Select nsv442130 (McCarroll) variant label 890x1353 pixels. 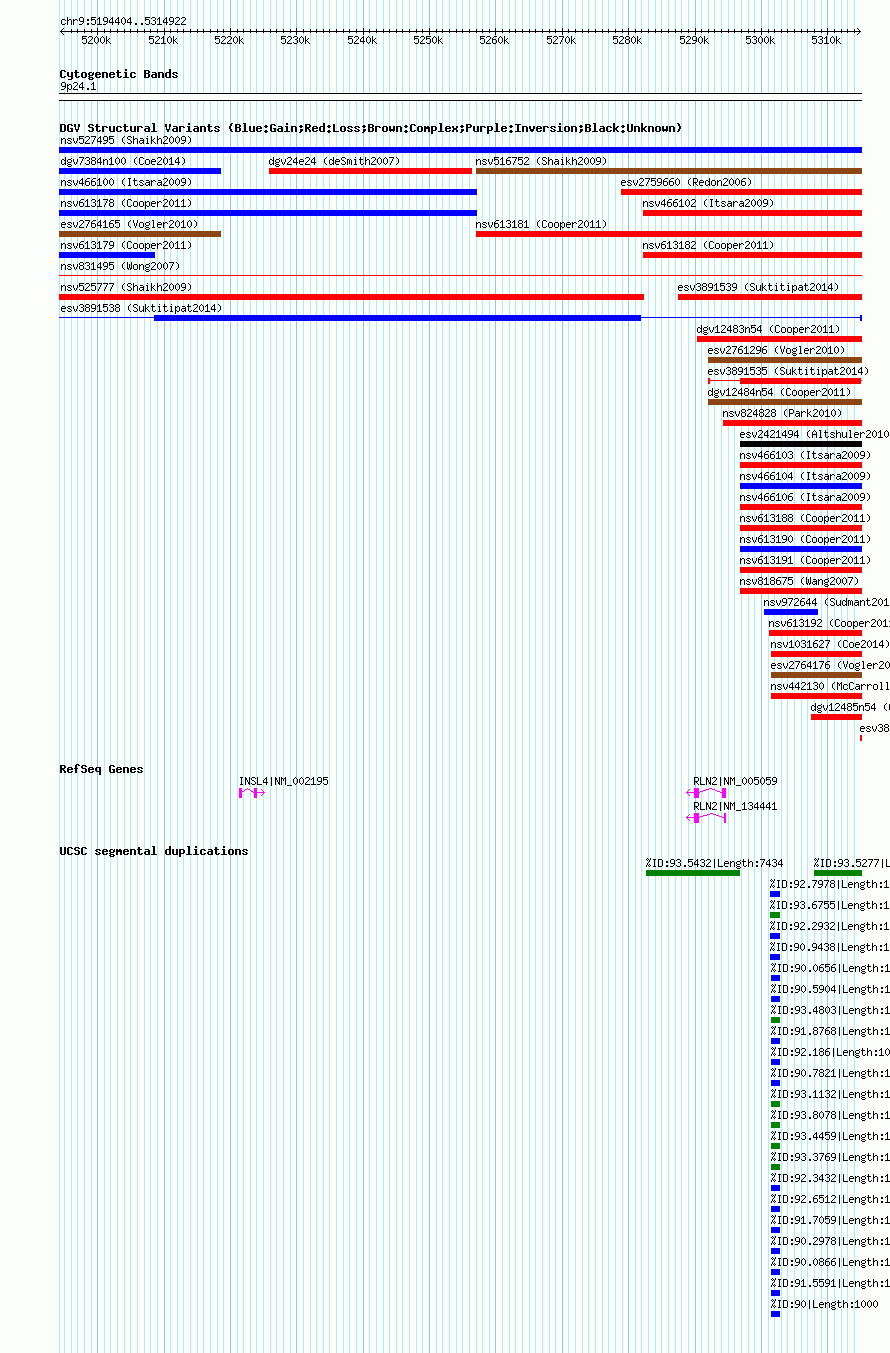[x=830, y=686]
